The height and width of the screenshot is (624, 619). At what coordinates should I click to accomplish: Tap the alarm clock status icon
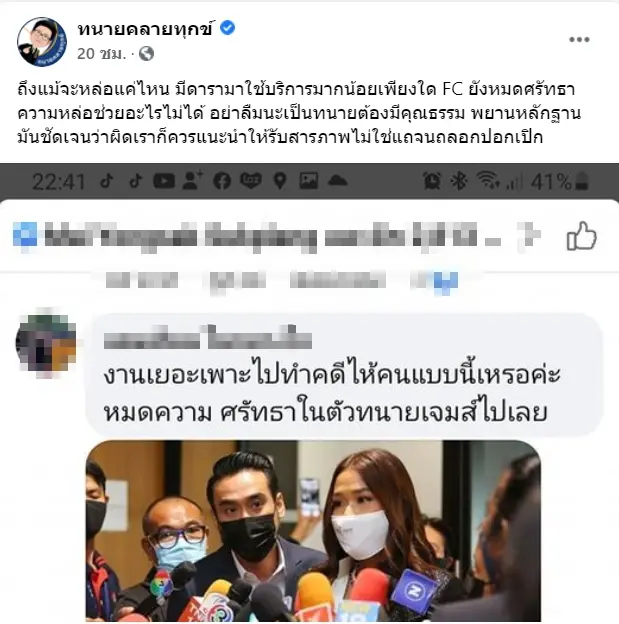click(432, 181)
